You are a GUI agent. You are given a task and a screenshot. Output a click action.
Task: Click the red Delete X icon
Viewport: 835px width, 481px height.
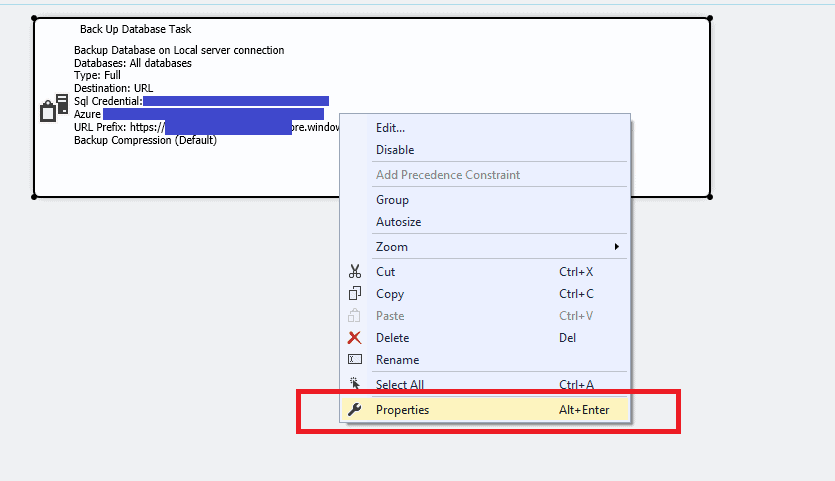[355, 338]
